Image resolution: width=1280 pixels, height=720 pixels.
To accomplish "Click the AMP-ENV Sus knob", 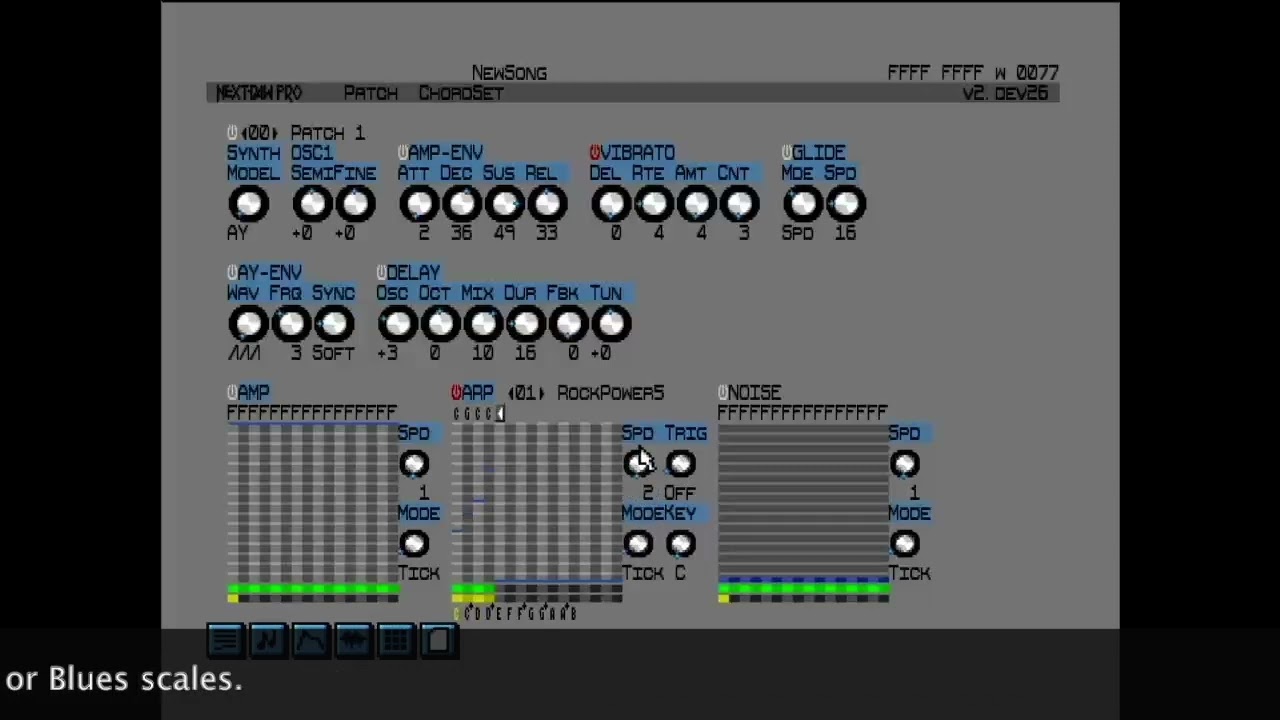I will tap(505, 204).
